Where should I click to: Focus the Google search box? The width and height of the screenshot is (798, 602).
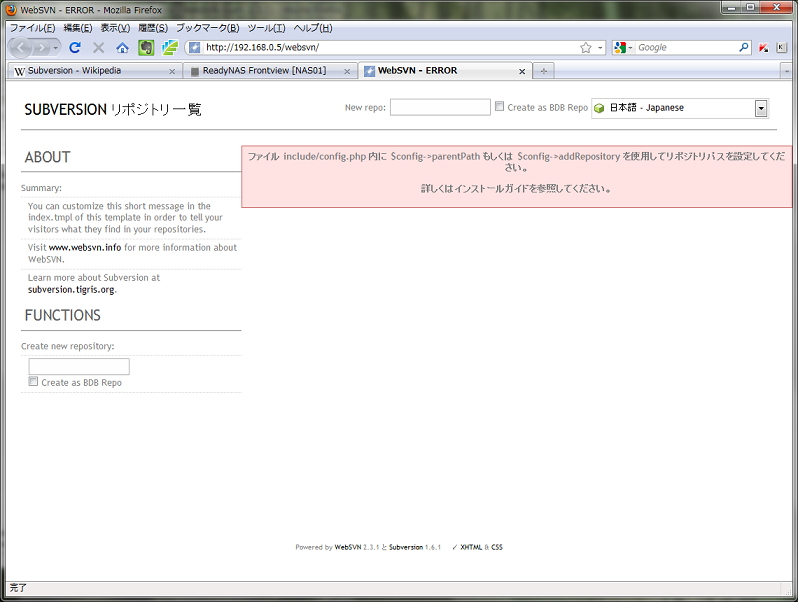(686, 48)
